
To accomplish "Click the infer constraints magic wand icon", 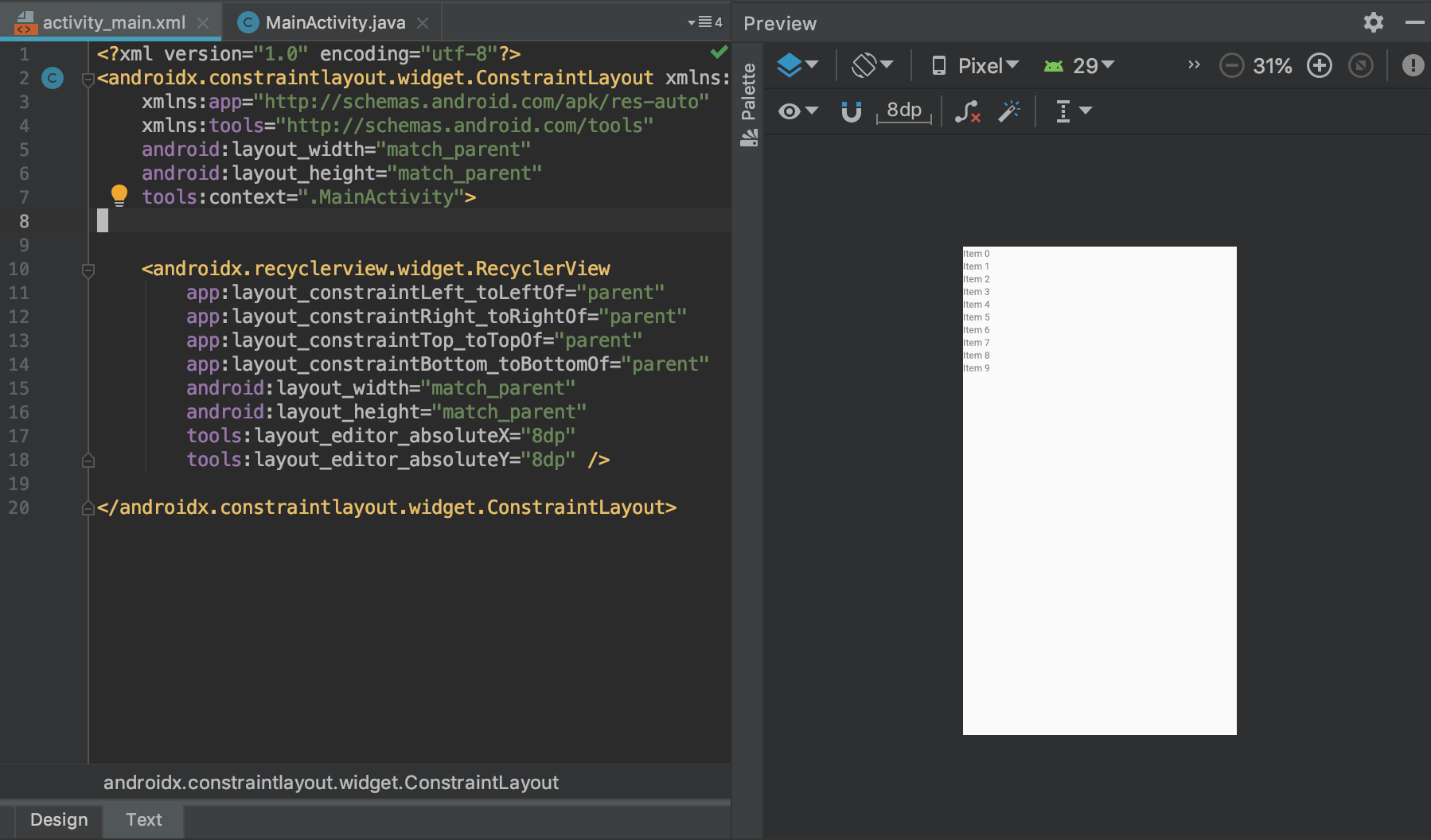I will [1009, 111].
